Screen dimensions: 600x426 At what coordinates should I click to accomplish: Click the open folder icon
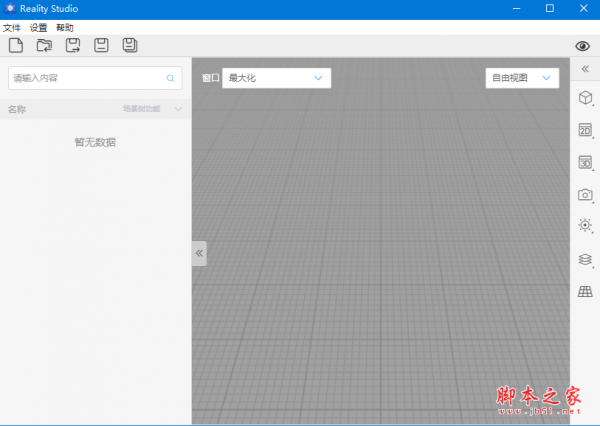(x=44, y=45)
